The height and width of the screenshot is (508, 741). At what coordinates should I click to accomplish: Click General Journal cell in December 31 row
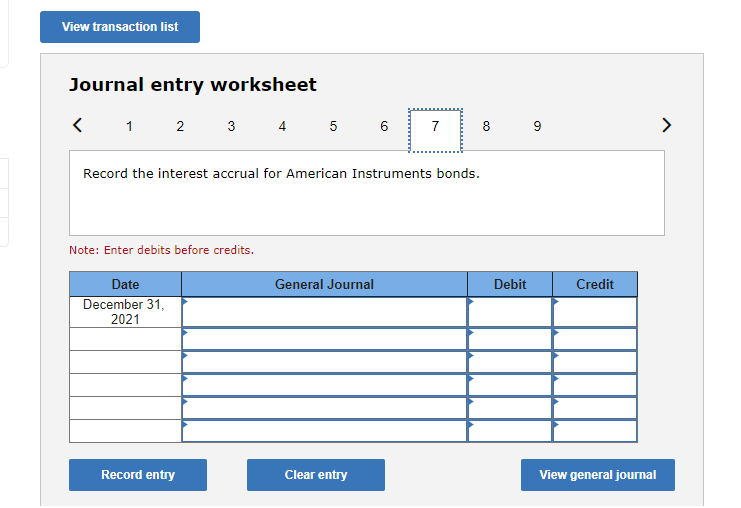[x=324, y=312]
